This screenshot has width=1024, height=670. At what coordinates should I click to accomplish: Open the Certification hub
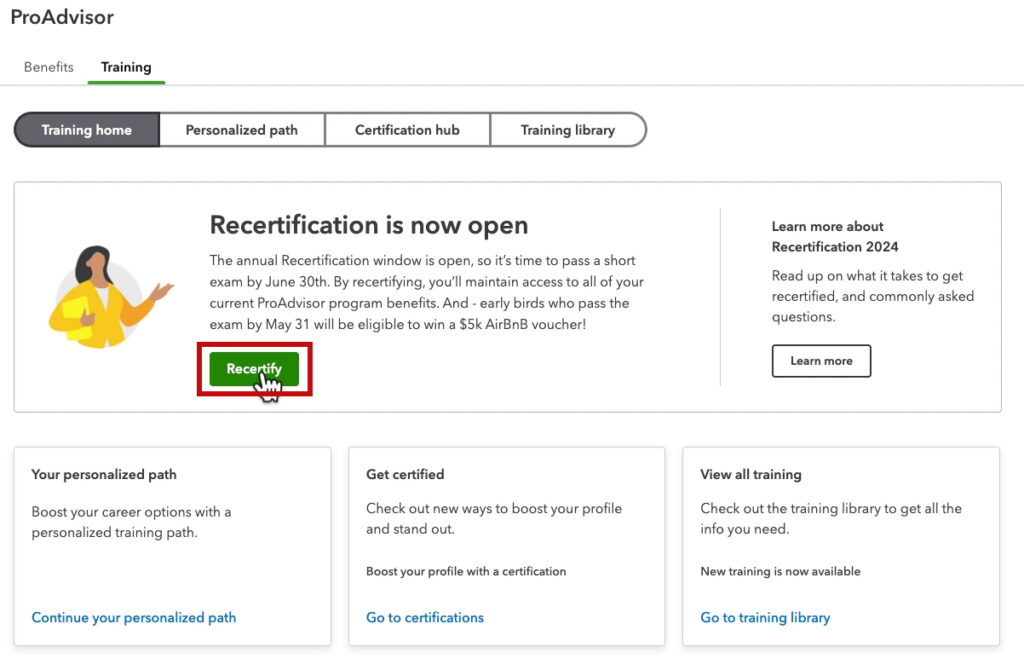click(x=407, y=130)
